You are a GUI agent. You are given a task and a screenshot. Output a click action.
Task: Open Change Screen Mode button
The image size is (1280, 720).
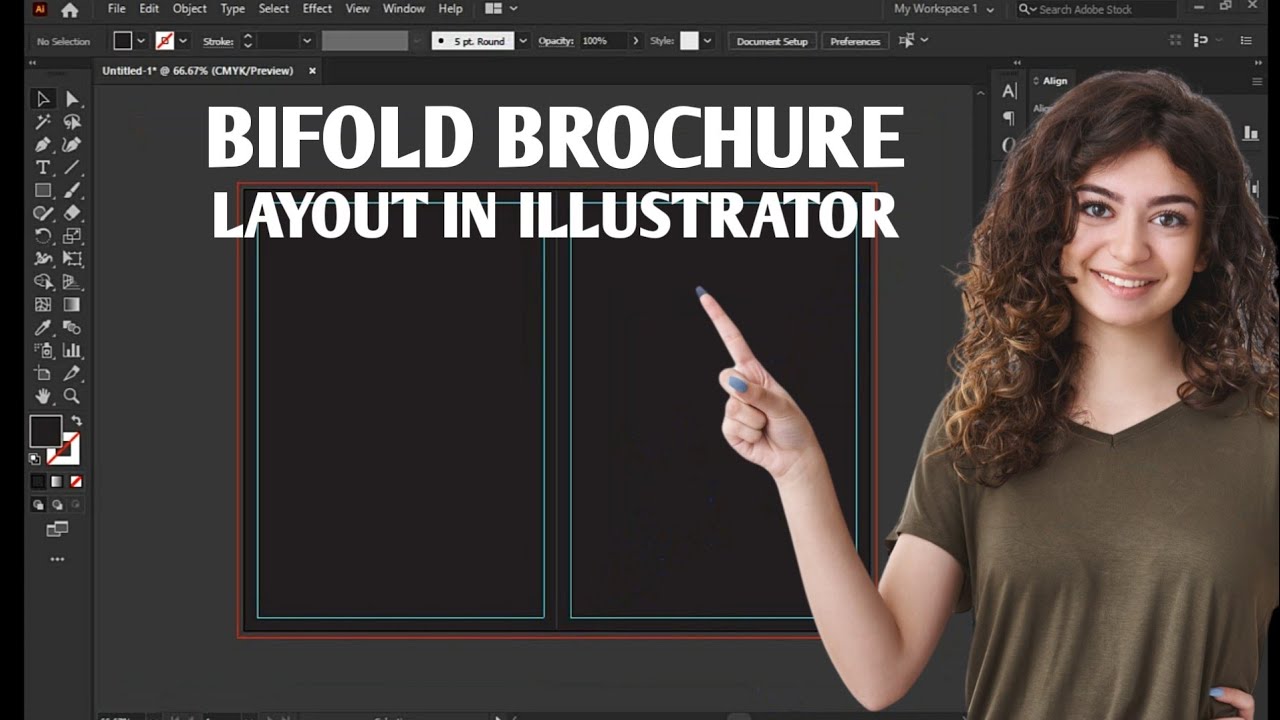click(57, 529)
